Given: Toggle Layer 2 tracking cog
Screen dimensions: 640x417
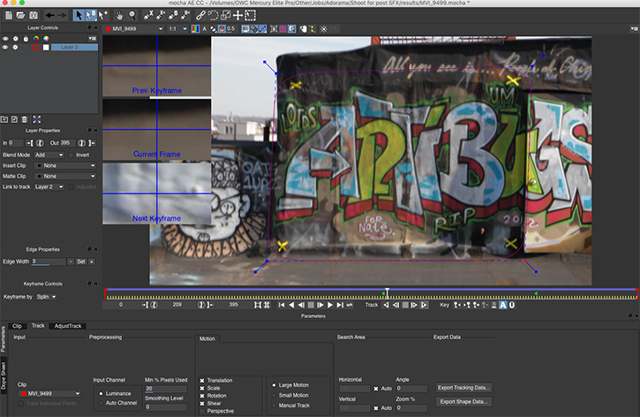Looking at the screenshot, I should [15, 47].
